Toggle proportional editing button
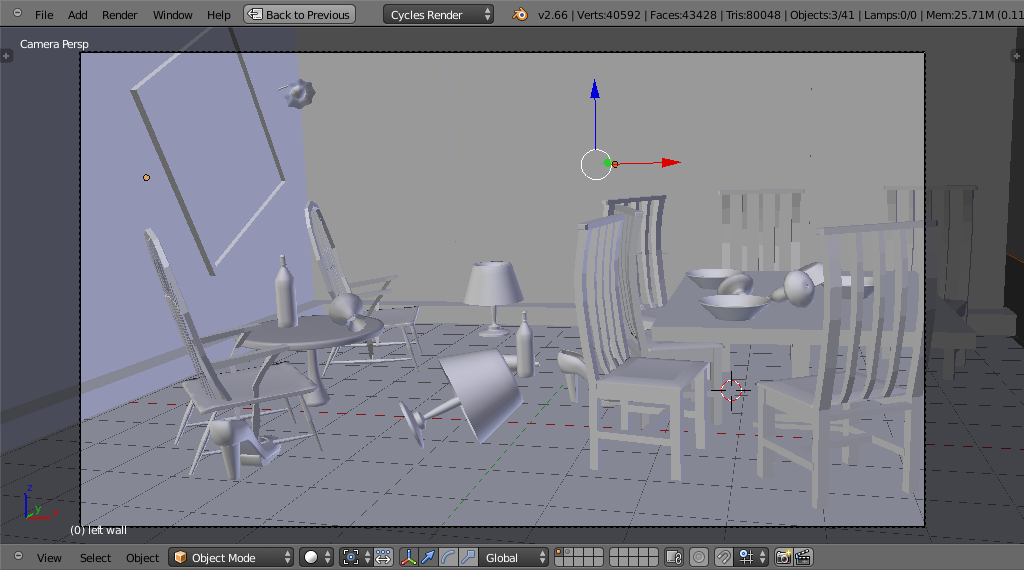This screenshot has height=570, width=1024. coord(699,557)
